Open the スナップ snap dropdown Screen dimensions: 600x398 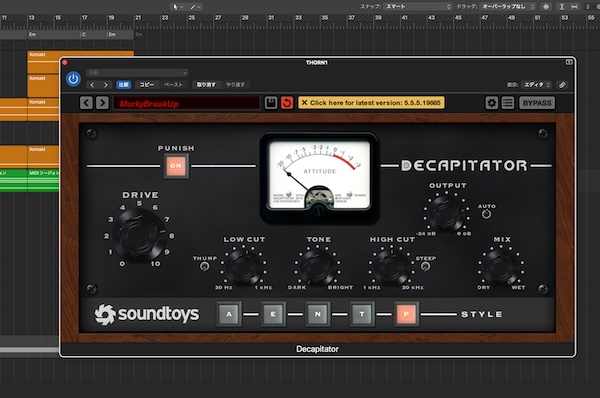418,7
